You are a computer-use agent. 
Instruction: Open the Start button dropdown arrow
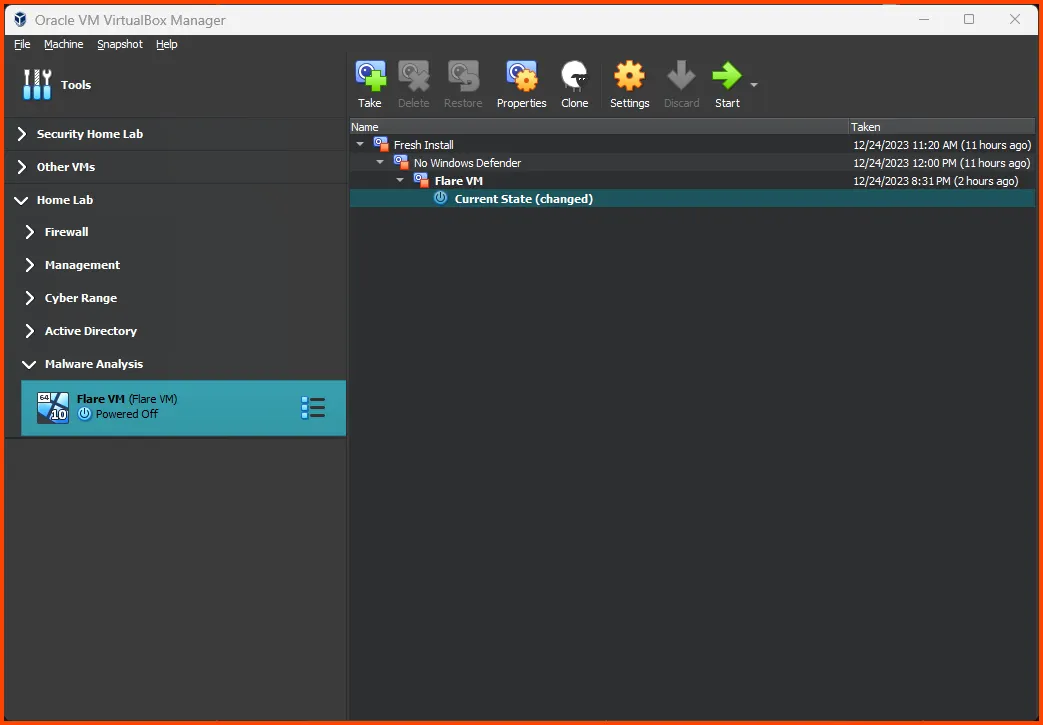754,84
